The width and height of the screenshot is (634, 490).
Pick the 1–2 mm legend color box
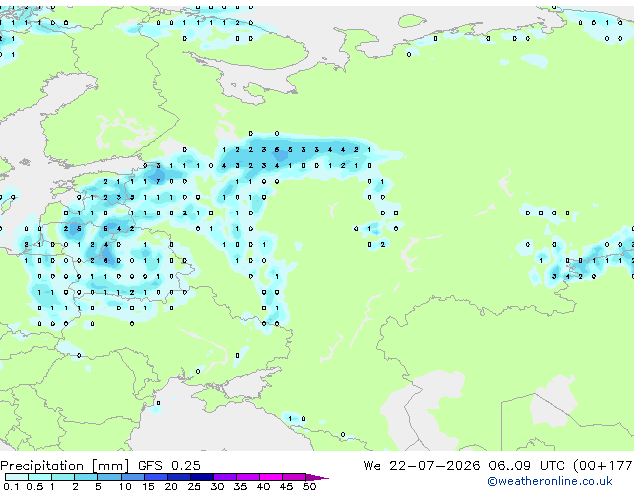[63, 477]
